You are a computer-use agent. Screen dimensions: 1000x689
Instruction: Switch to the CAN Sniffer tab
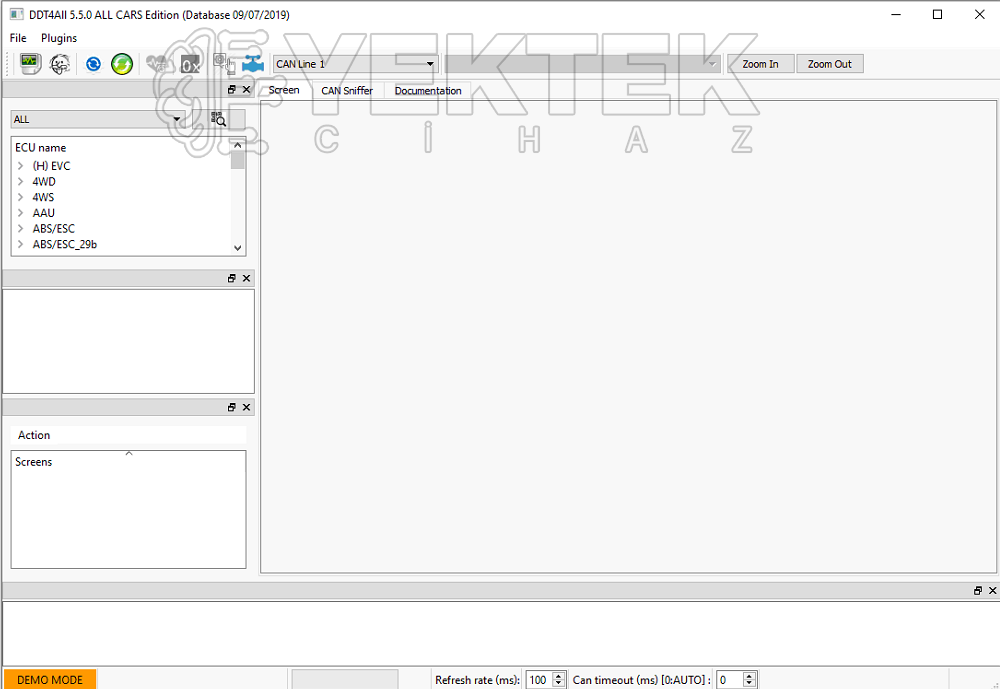[347, 91]
